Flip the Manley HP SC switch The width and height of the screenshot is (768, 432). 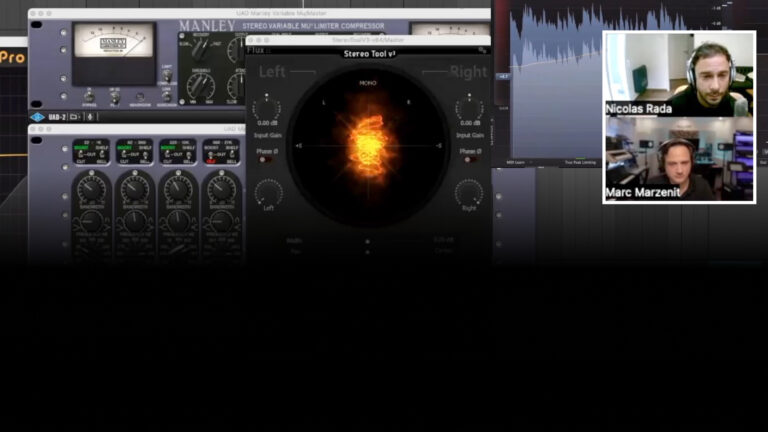(115, 97)
